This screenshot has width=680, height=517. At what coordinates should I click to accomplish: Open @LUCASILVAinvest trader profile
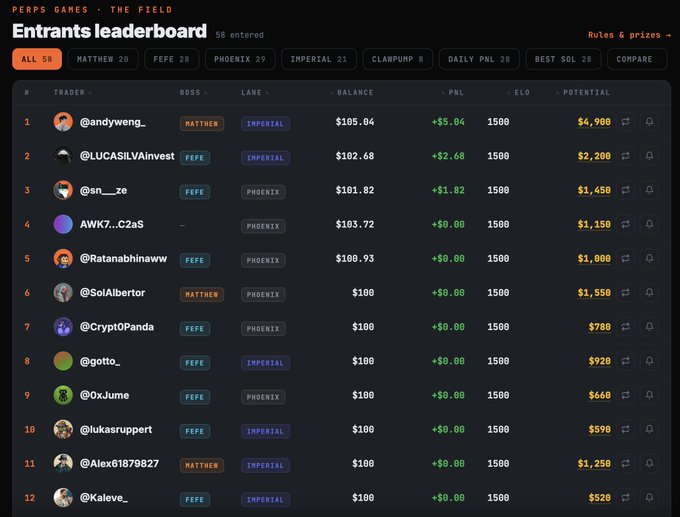(x=127, y=156)
